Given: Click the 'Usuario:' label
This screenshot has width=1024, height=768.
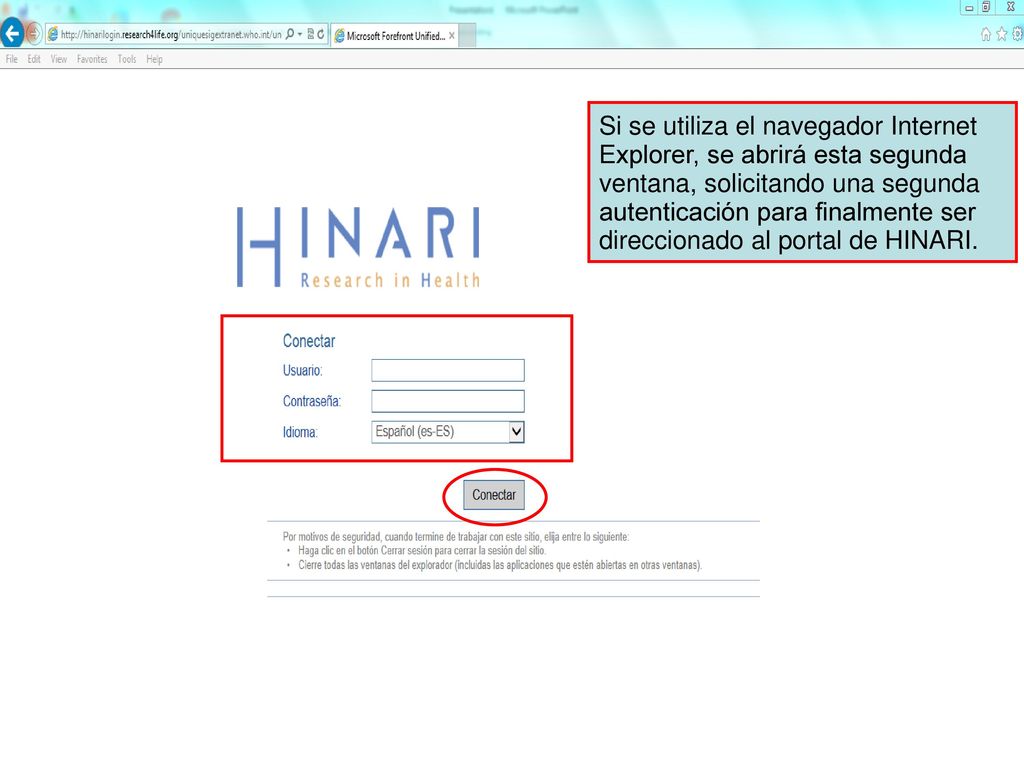Looking at the screenshot, I should coord(302,370).
